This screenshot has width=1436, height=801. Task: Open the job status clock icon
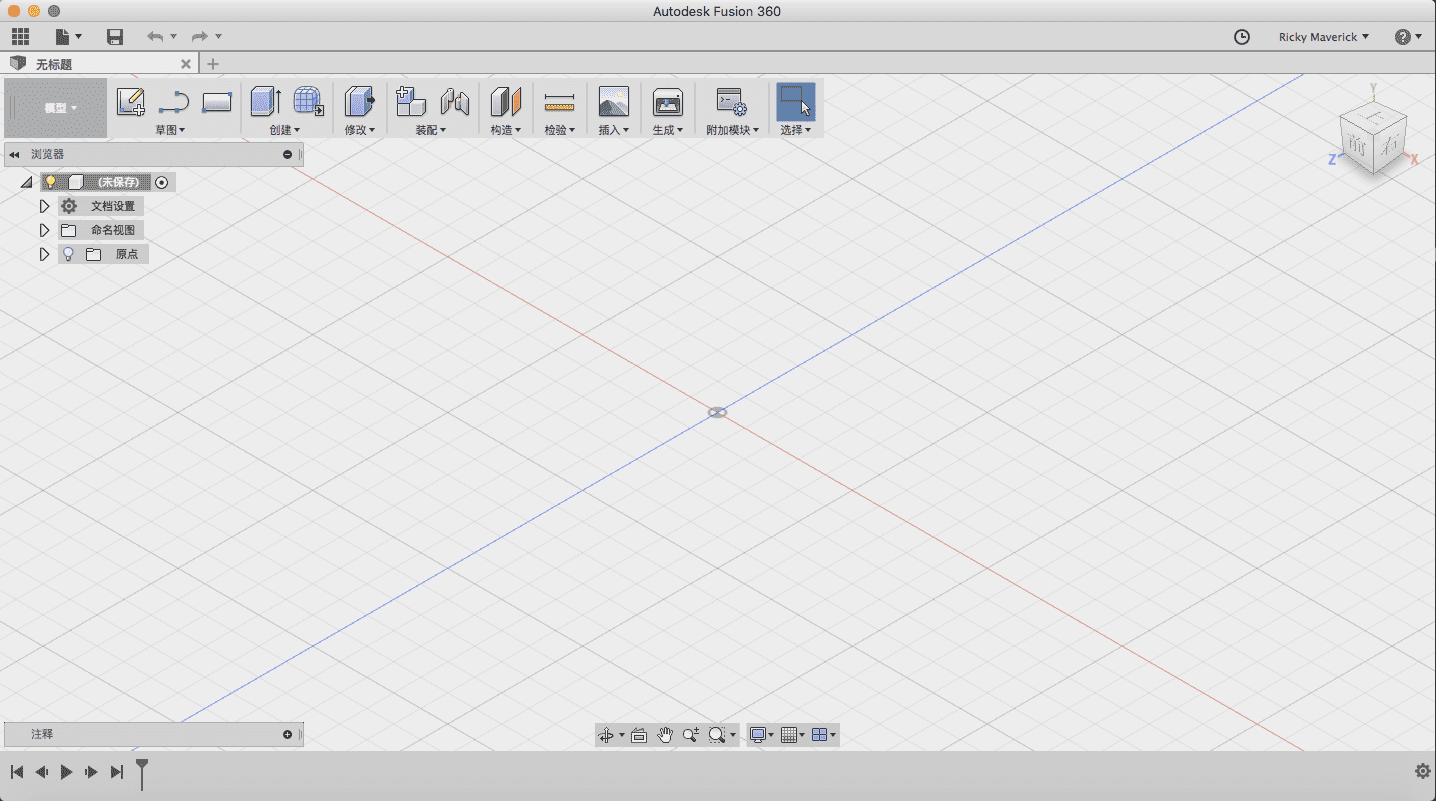tap(1242, 37)
